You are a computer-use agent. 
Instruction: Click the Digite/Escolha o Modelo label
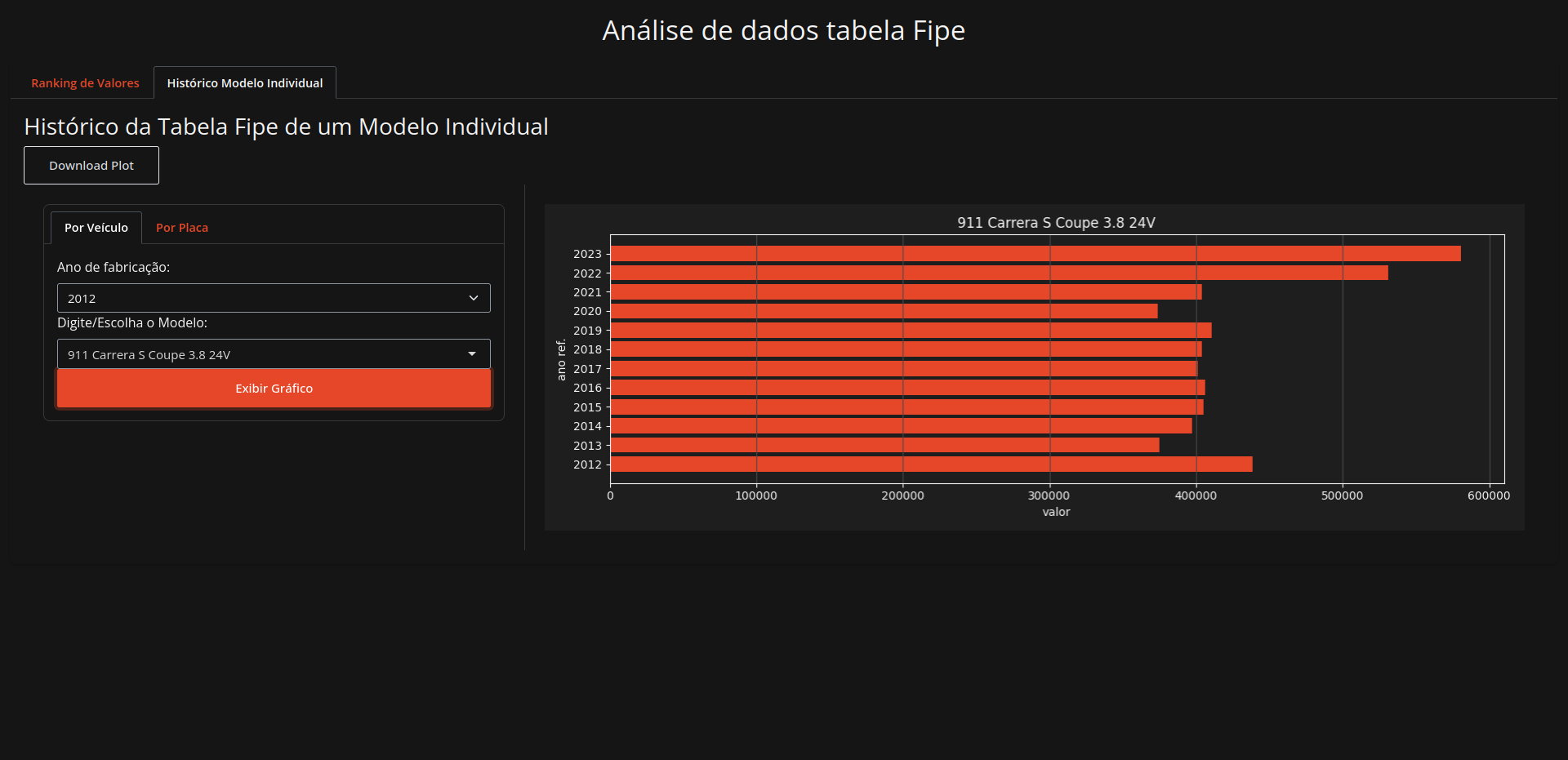(x=132, y=322)
